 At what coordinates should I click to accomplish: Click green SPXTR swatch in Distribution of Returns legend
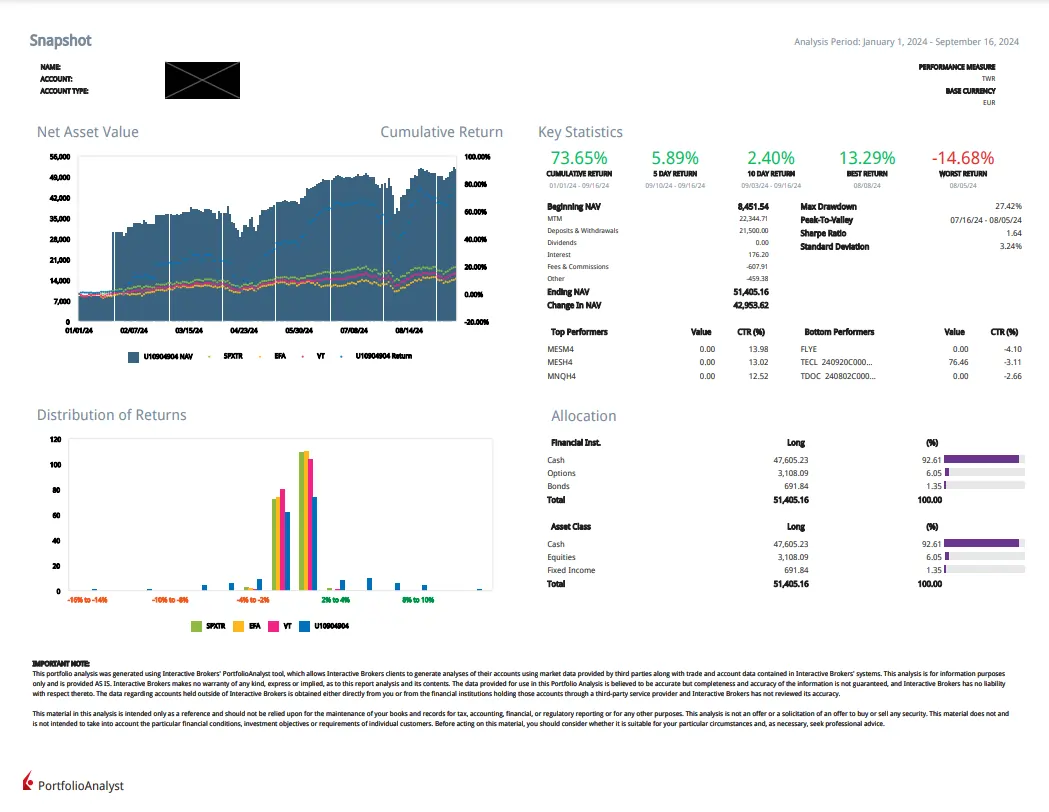197,626
